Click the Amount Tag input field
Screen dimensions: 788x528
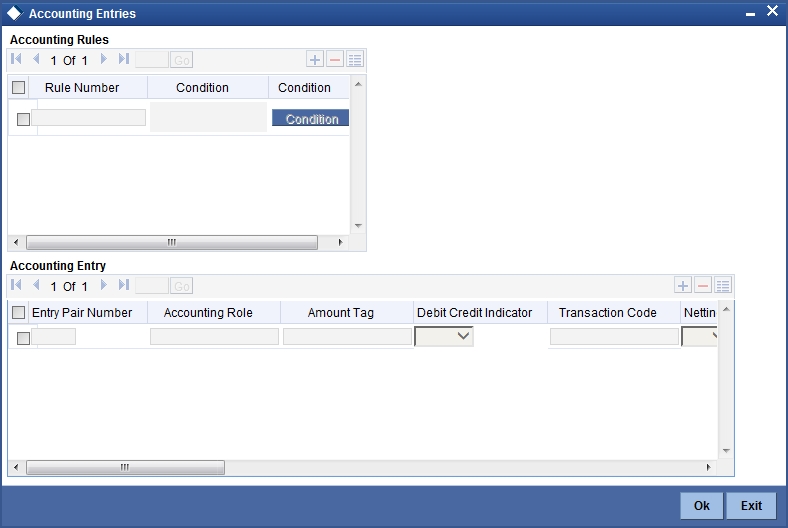(x=347, y=337)
